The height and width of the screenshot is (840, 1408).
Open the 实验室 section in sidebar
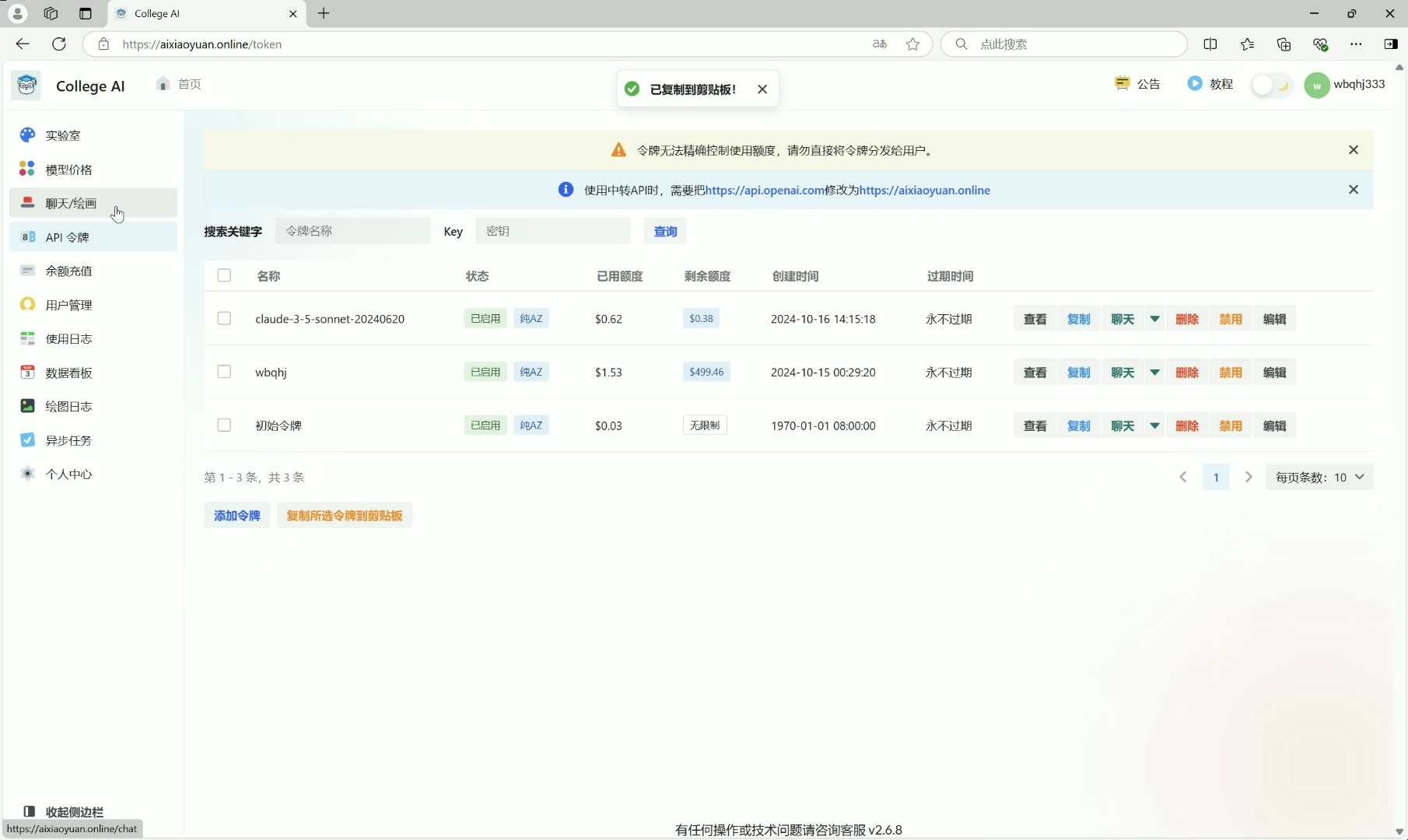coord(64,135)
